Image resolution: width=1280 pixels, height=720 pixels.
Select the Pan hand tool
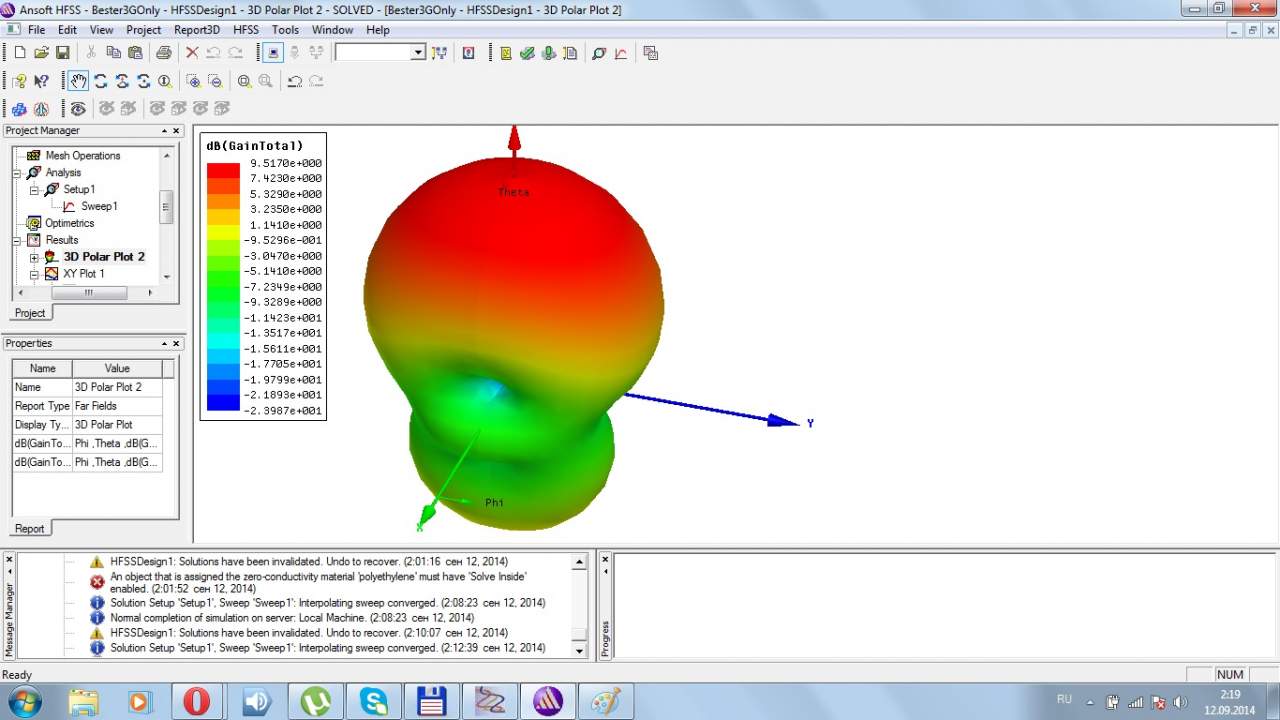(x=78, y=81)
